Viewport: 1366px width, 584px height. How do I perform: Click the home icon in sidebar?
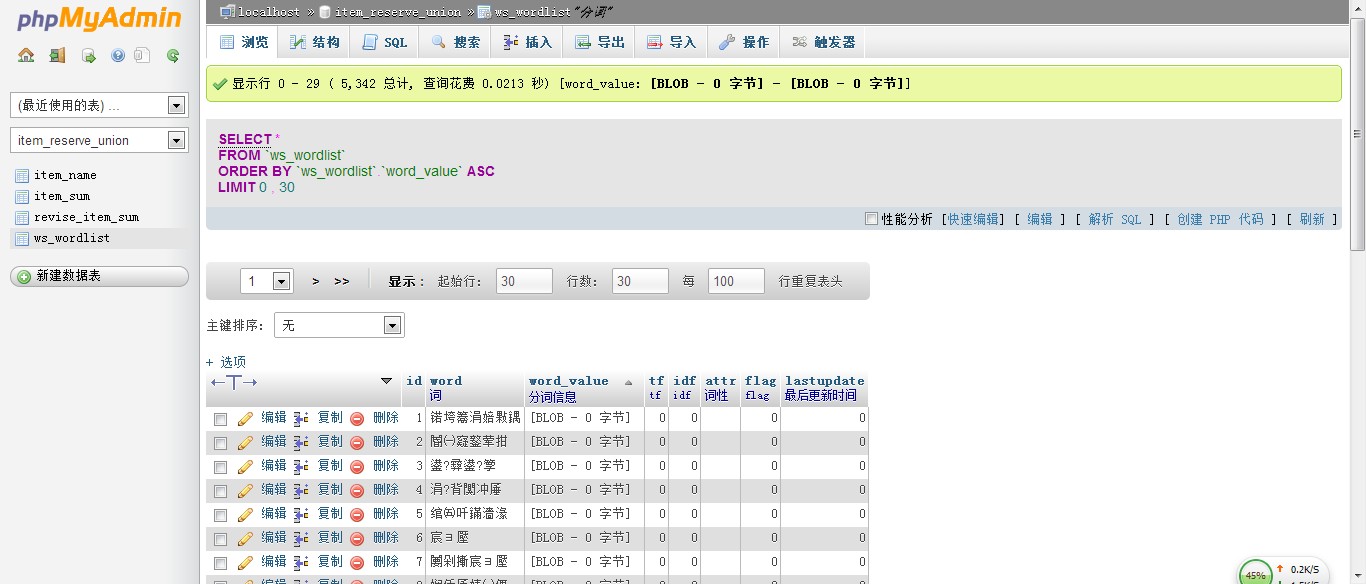click(26, 56)
